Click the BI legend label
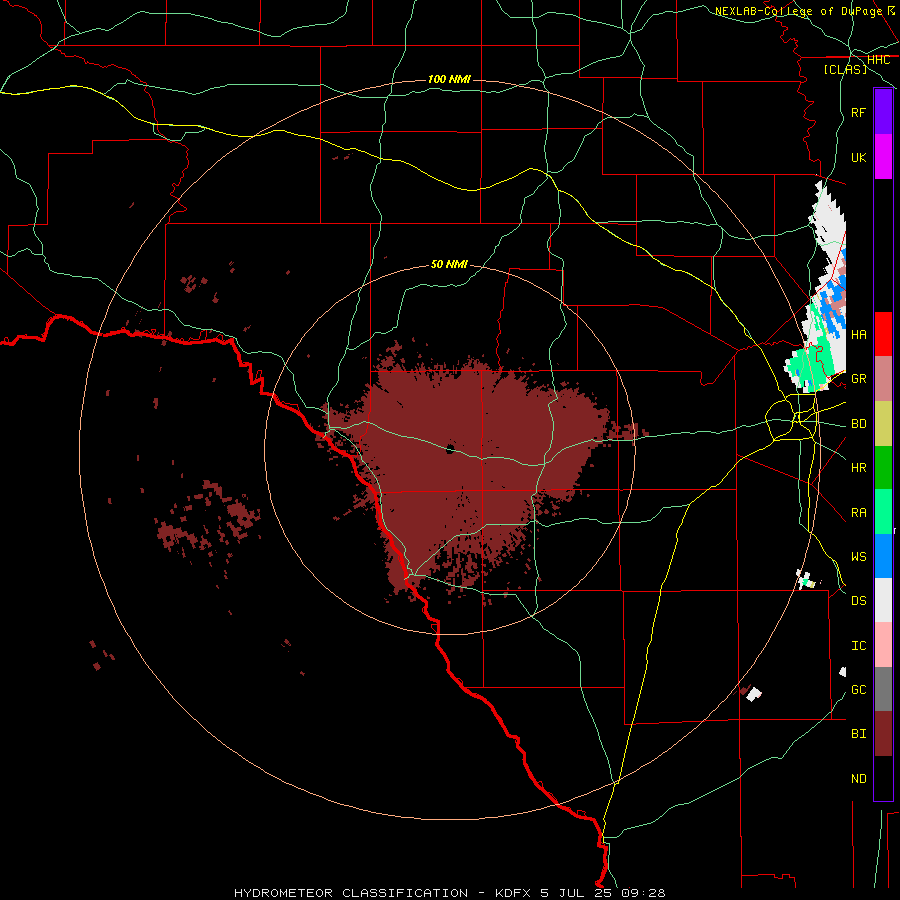Viewport: 900px width, 900px height. click(858, 734)
